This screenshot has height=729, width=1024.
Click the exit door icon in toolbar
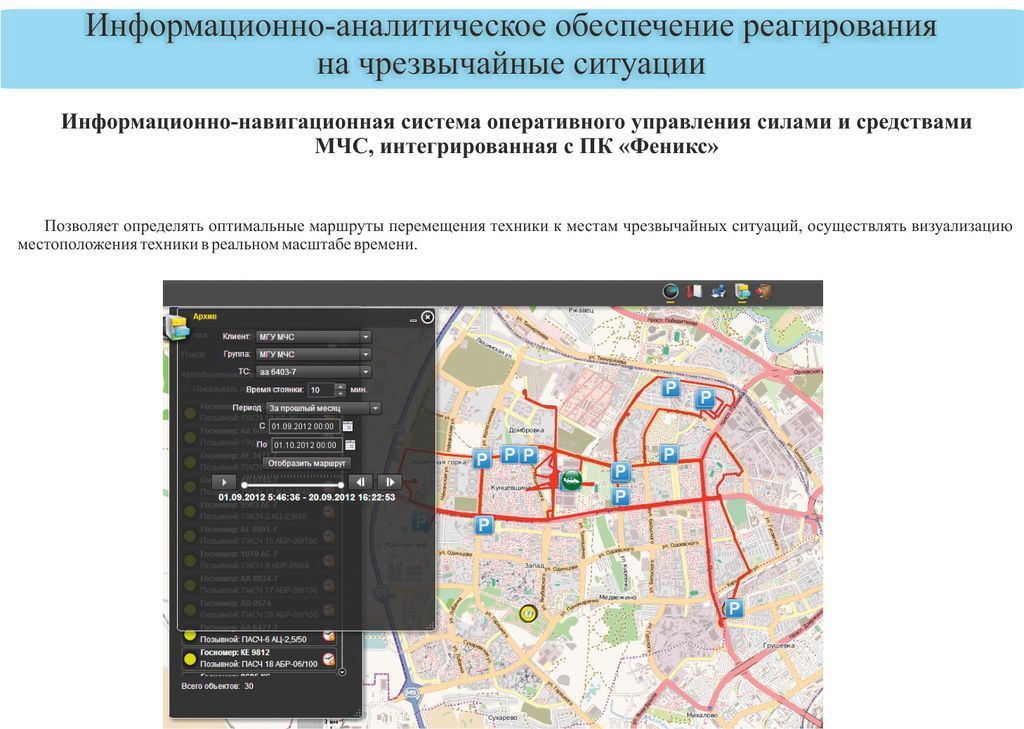pos(765,291)
